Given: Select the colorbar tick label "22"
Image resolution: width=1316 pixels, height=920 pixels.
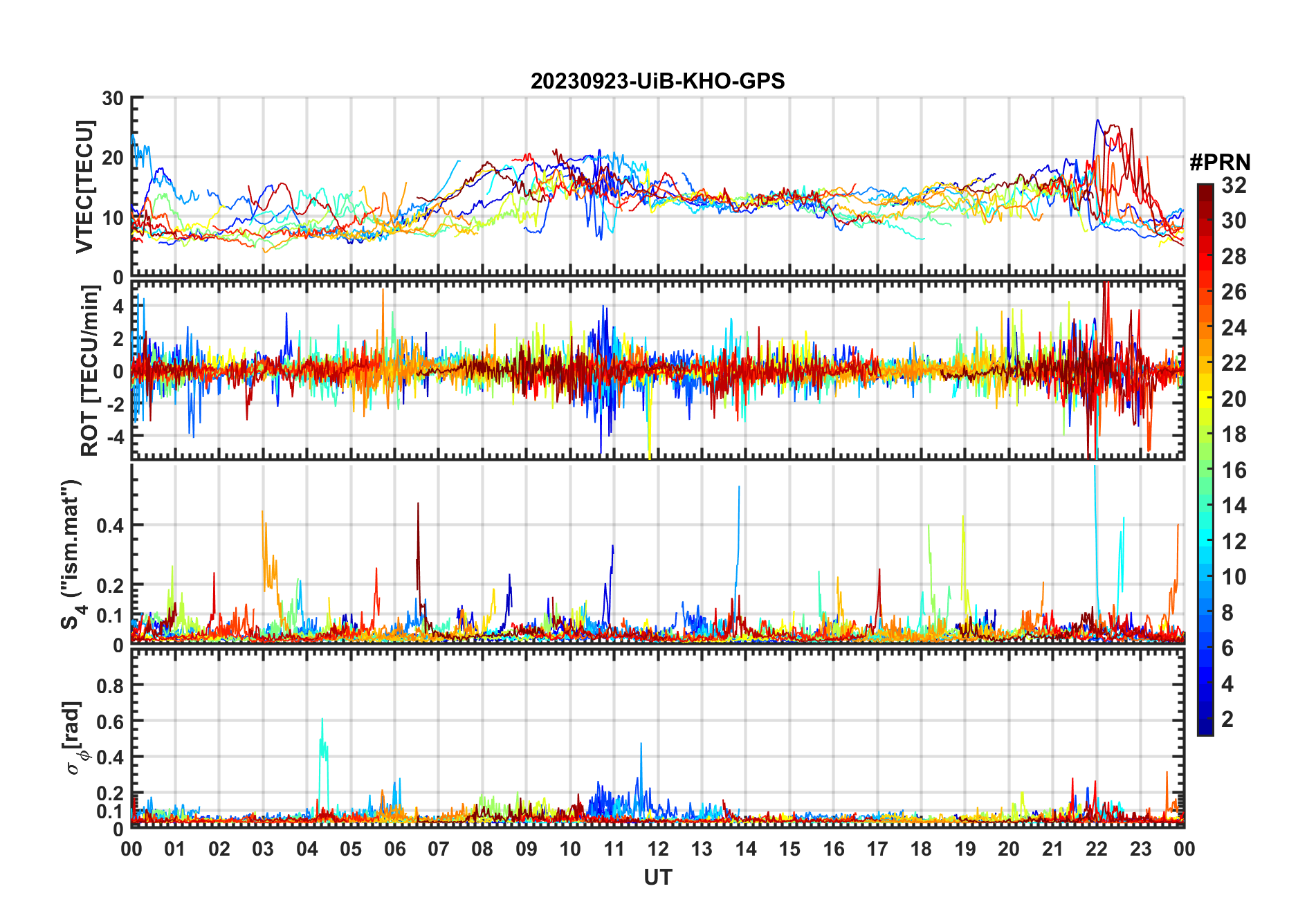Looking at the screenshot, I should 1234,363.
